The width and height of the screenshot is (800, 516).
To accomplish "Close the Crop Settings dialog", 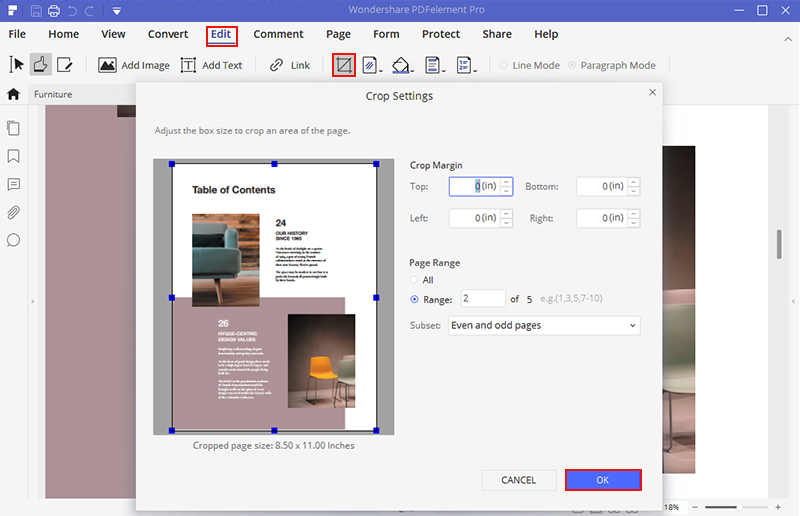I will 652,92.
